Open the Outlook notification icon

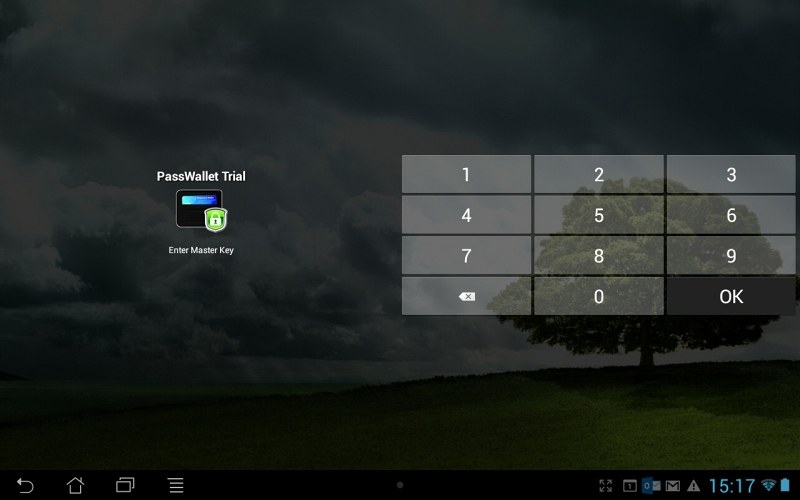(650, 486)
